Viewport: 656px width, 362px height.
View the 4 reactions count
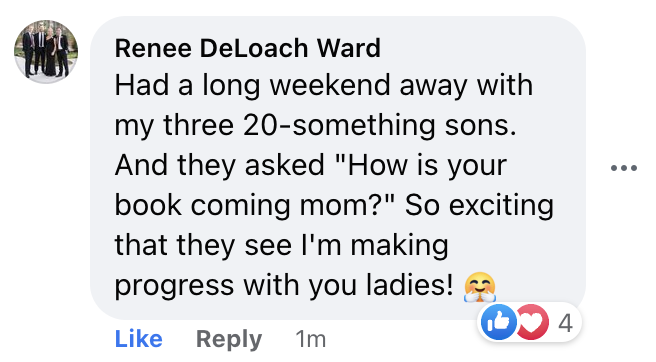tap(565, 323)
